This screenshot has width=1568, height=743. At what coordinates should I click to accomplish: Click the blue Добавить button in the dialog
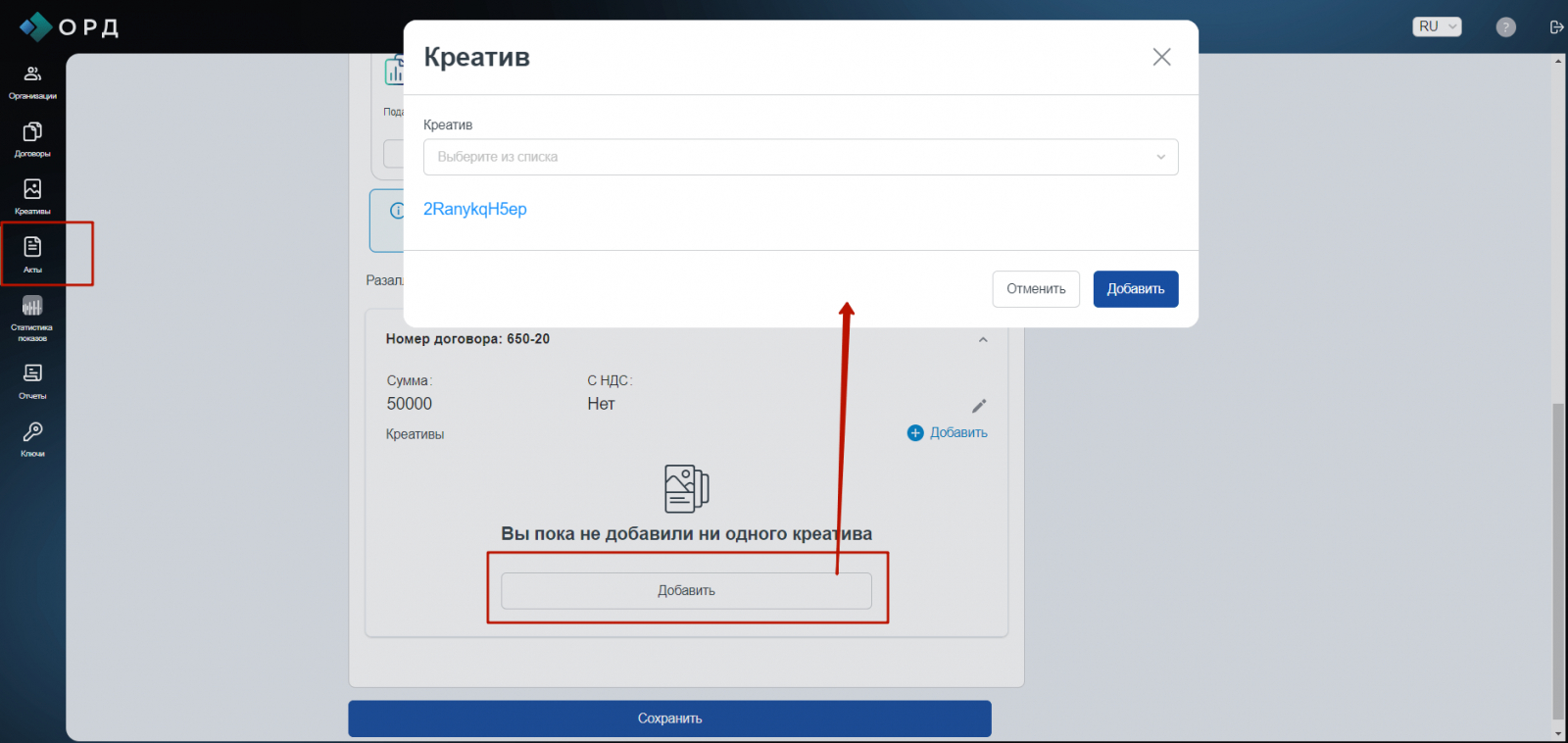point(1136,289)
